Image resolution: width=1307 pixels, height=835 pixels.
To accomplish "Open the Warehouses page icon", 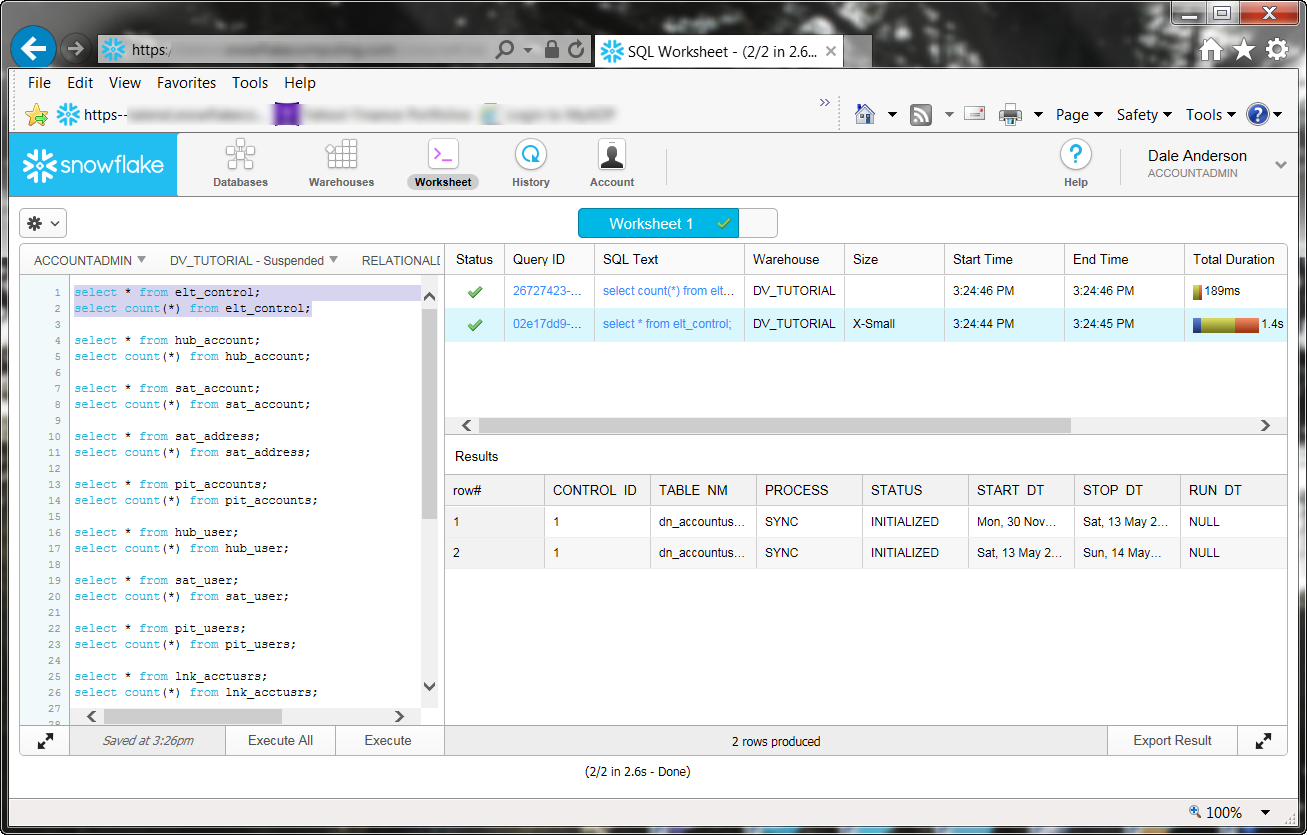I will click(341, 156).
